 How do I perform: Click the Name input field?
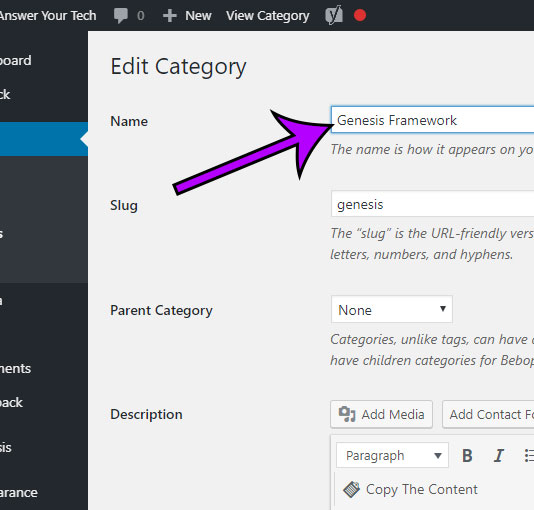coord(433,120)
